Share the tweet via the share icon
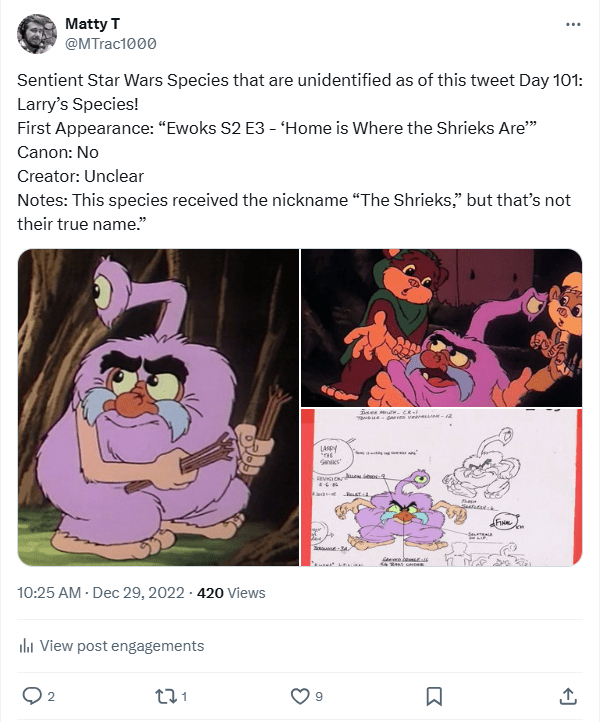The width and height of the screenshot is (603, 722). (x=567, y=695)
